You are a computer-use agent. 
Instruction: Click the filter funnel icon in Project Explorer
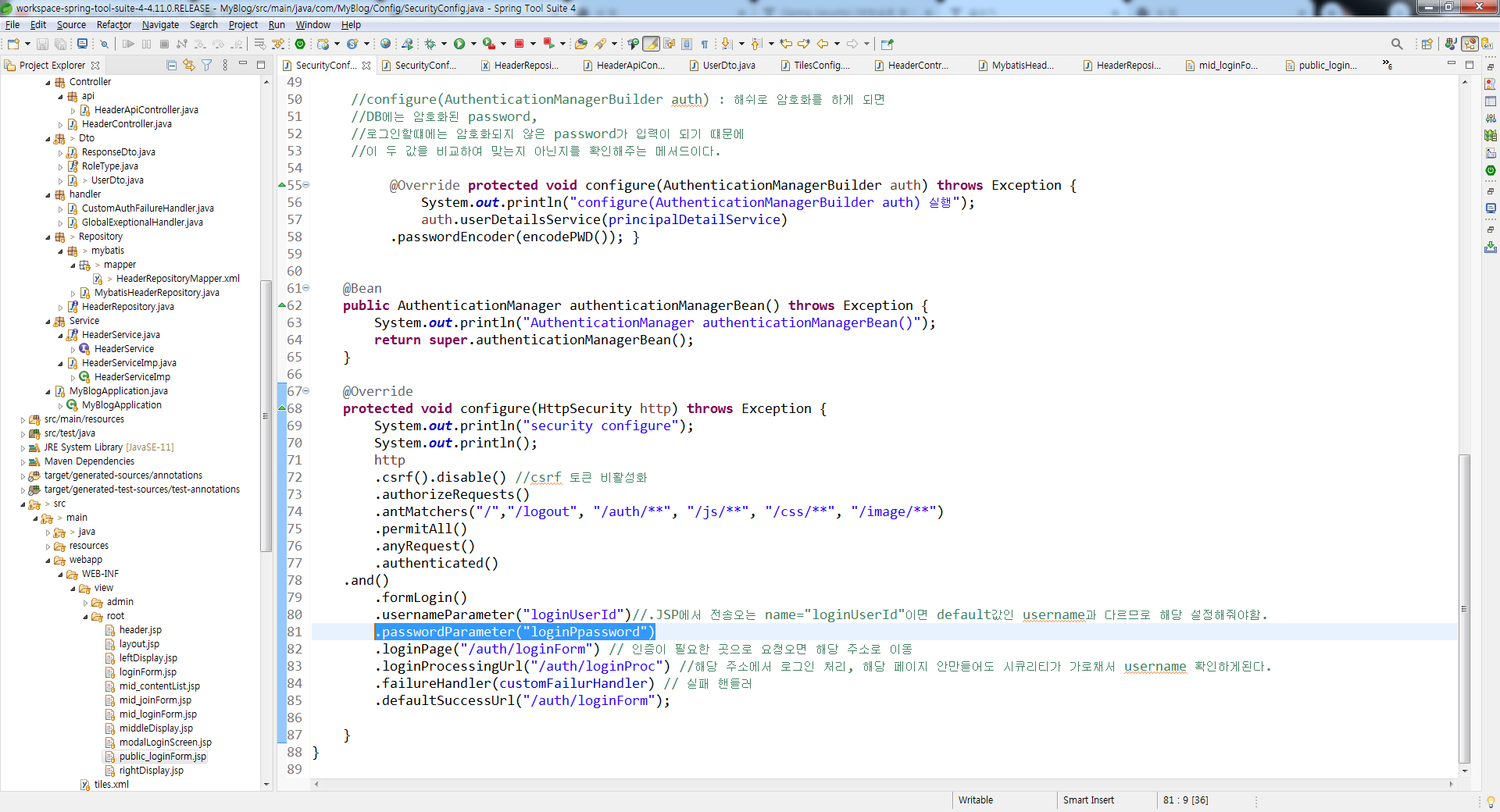click(207, 66)
